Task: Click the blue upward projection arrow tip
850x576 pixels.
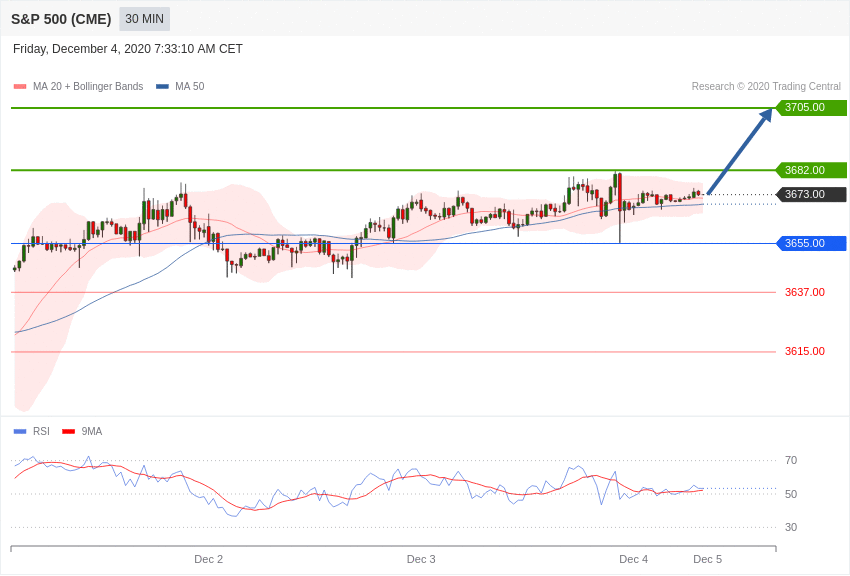Action: pos(769,112)
